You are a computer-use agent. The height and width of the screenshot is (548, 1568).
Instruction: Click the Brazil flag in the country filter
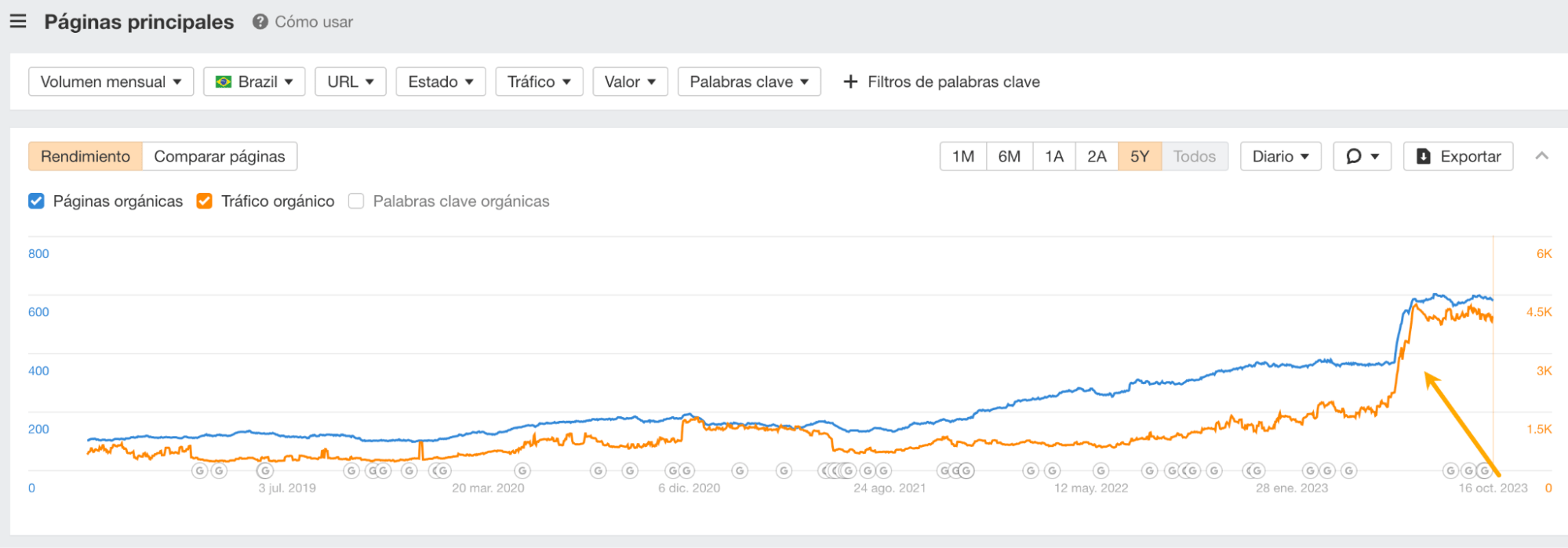point(225,81)
